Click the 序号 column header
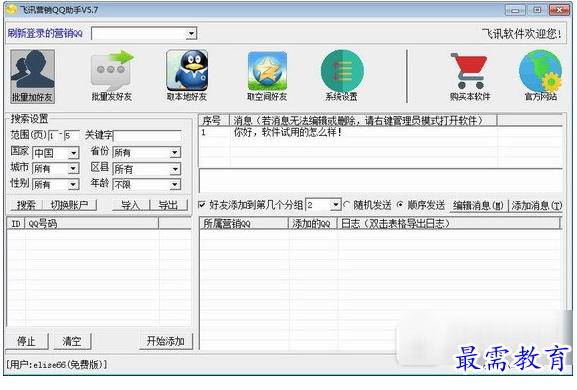 tap(214, 120)
